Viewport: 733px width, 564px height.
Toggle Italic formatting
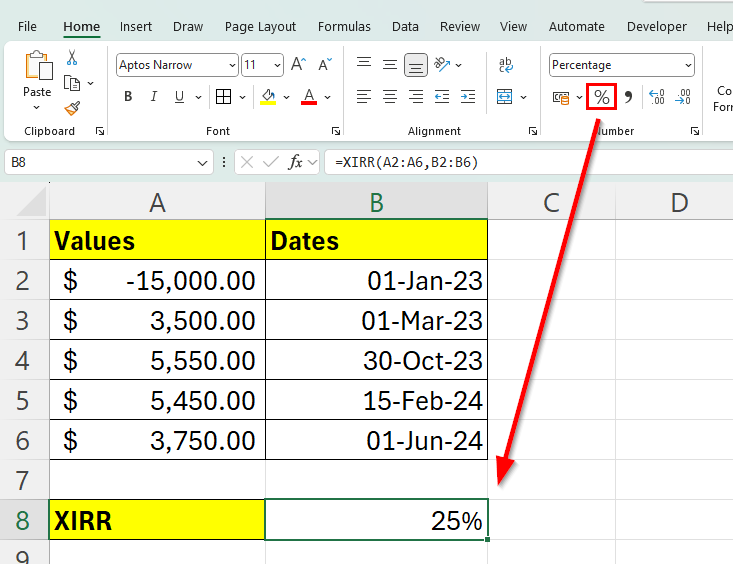154,97
